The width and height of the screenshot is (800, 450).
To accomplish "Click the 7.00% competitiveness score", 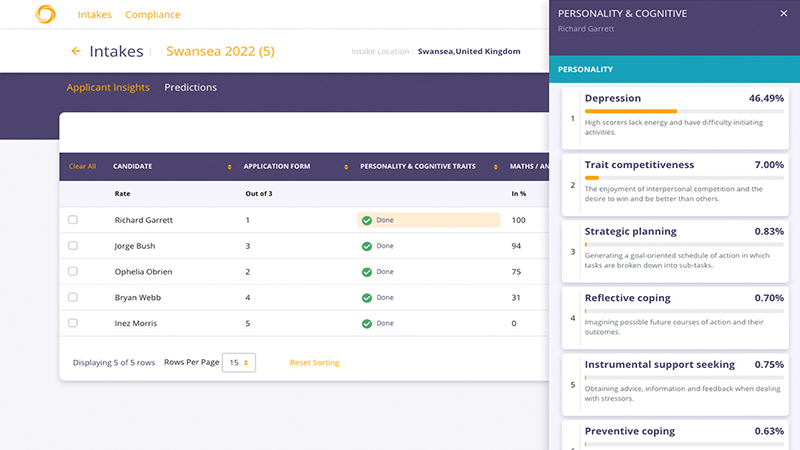I will pyautogui.click(x=769, y=165).
